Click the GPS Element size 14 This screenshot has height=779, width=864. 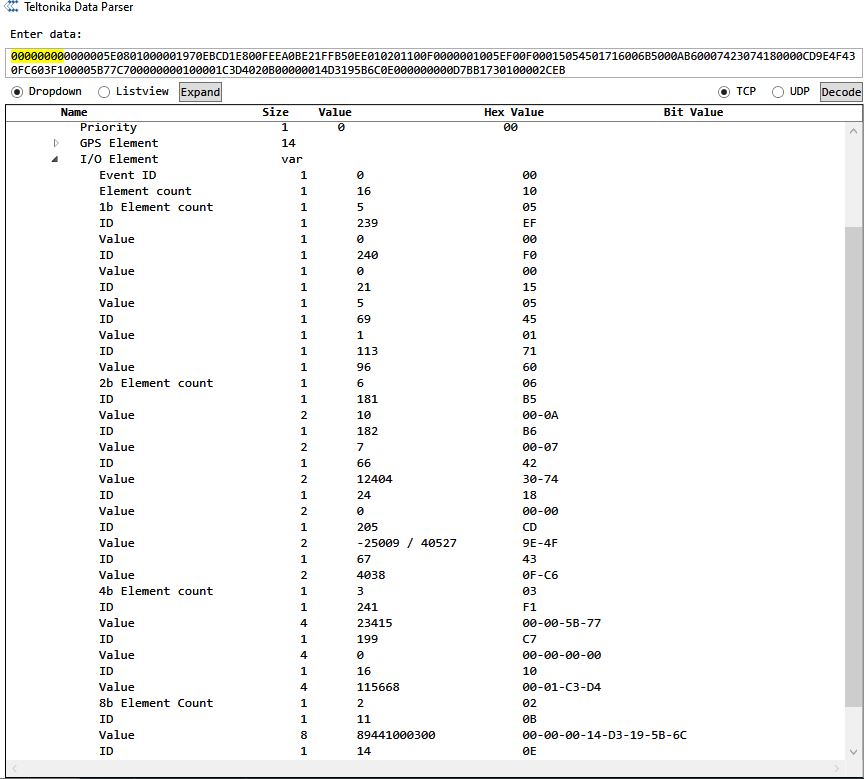coord(288,143)
